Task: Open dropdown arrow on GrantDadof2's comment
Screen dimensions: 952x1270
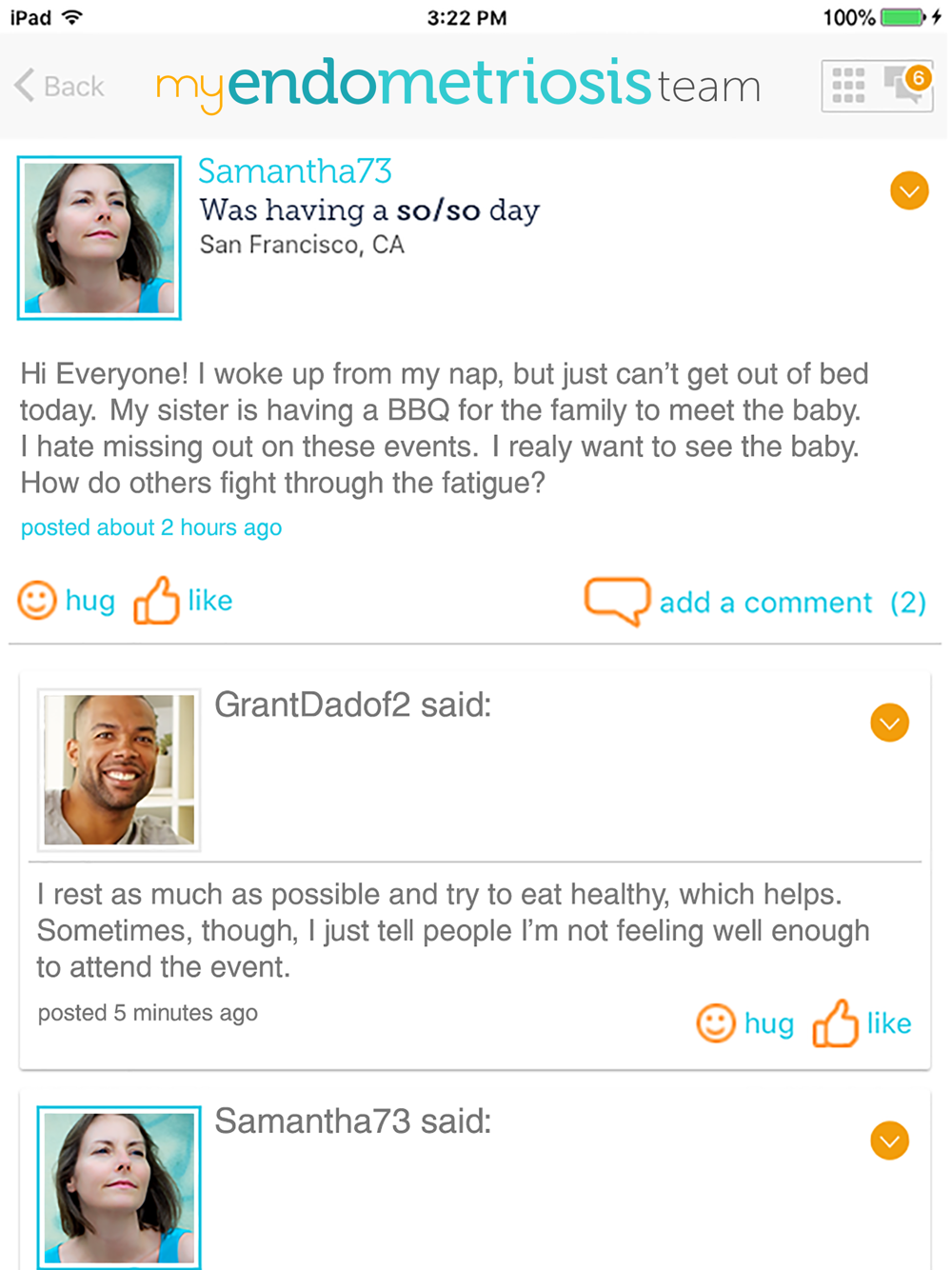Action: [x=889, y=724]
